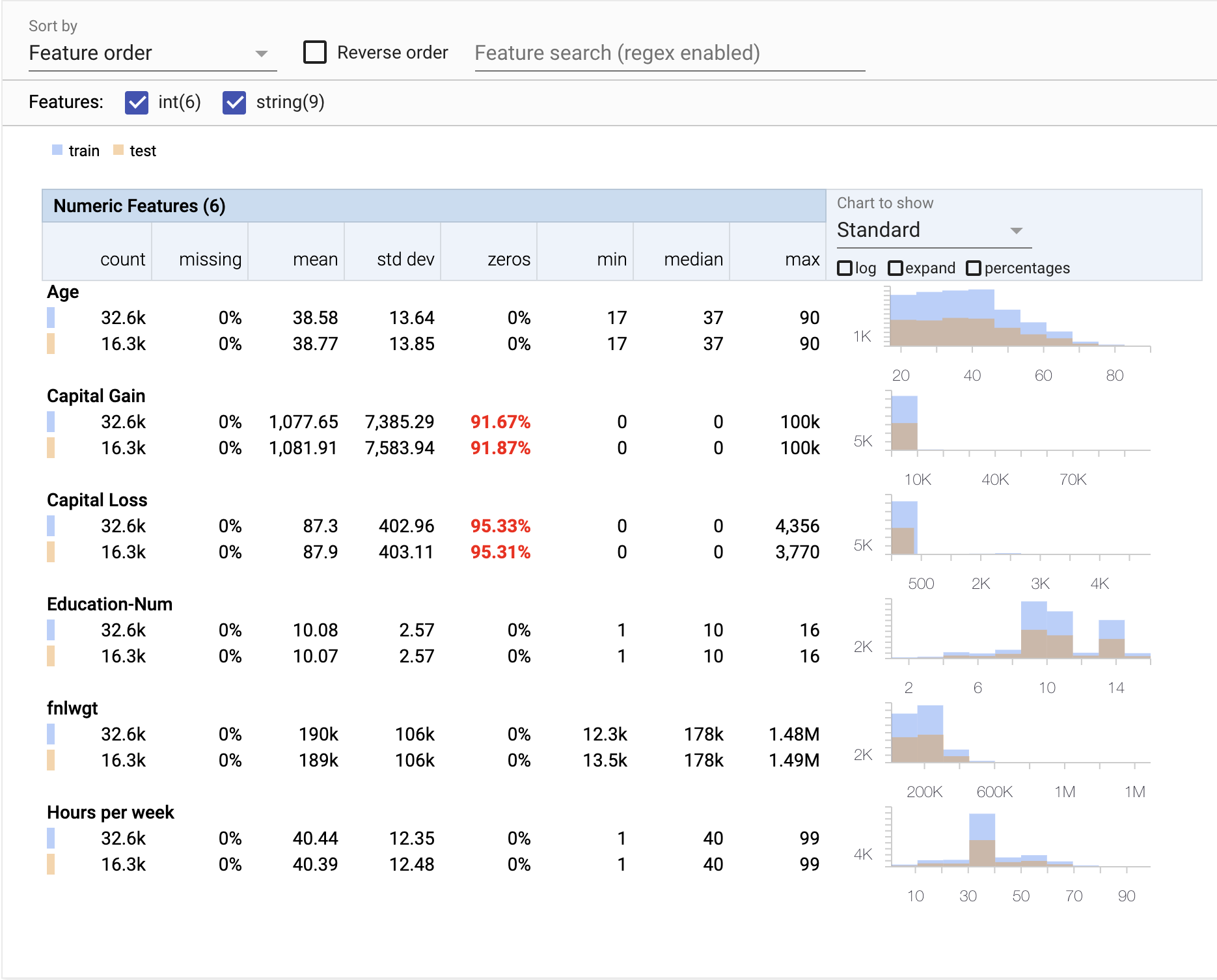Tick the expand charts checkbox

(896, 268)
